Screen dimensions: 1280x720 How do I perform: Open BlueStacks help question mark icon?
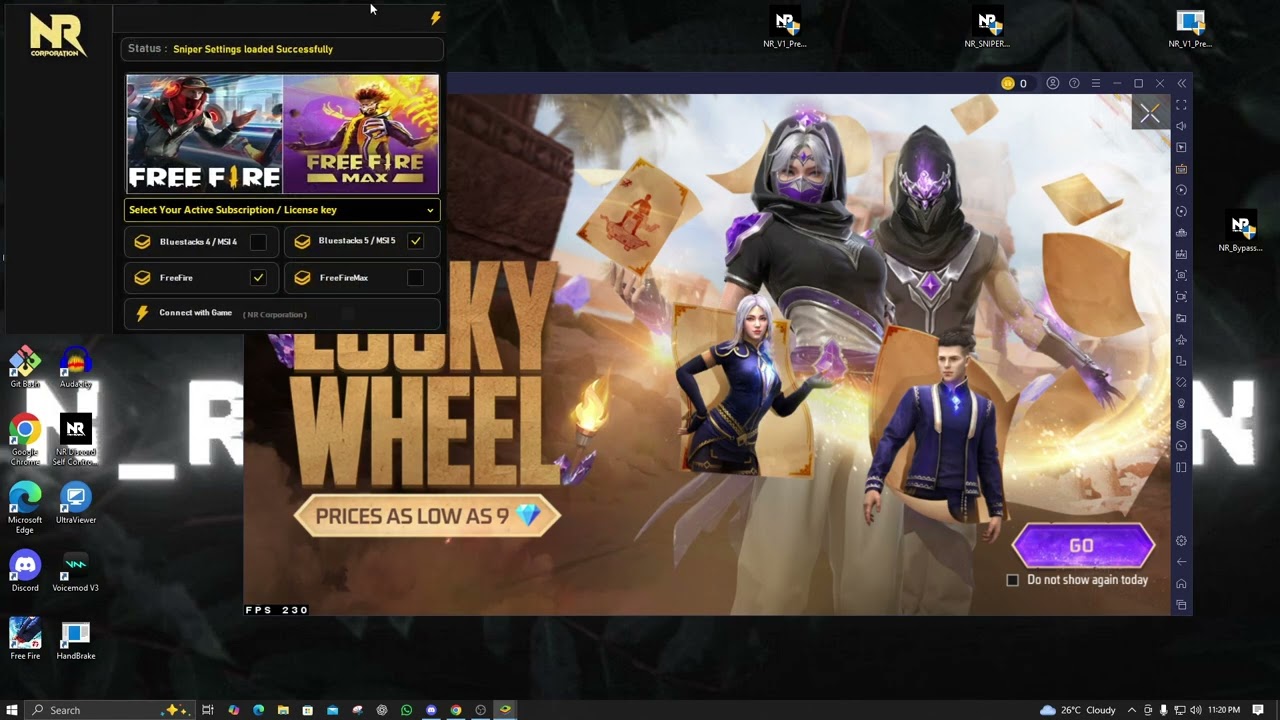[1074, 83]
